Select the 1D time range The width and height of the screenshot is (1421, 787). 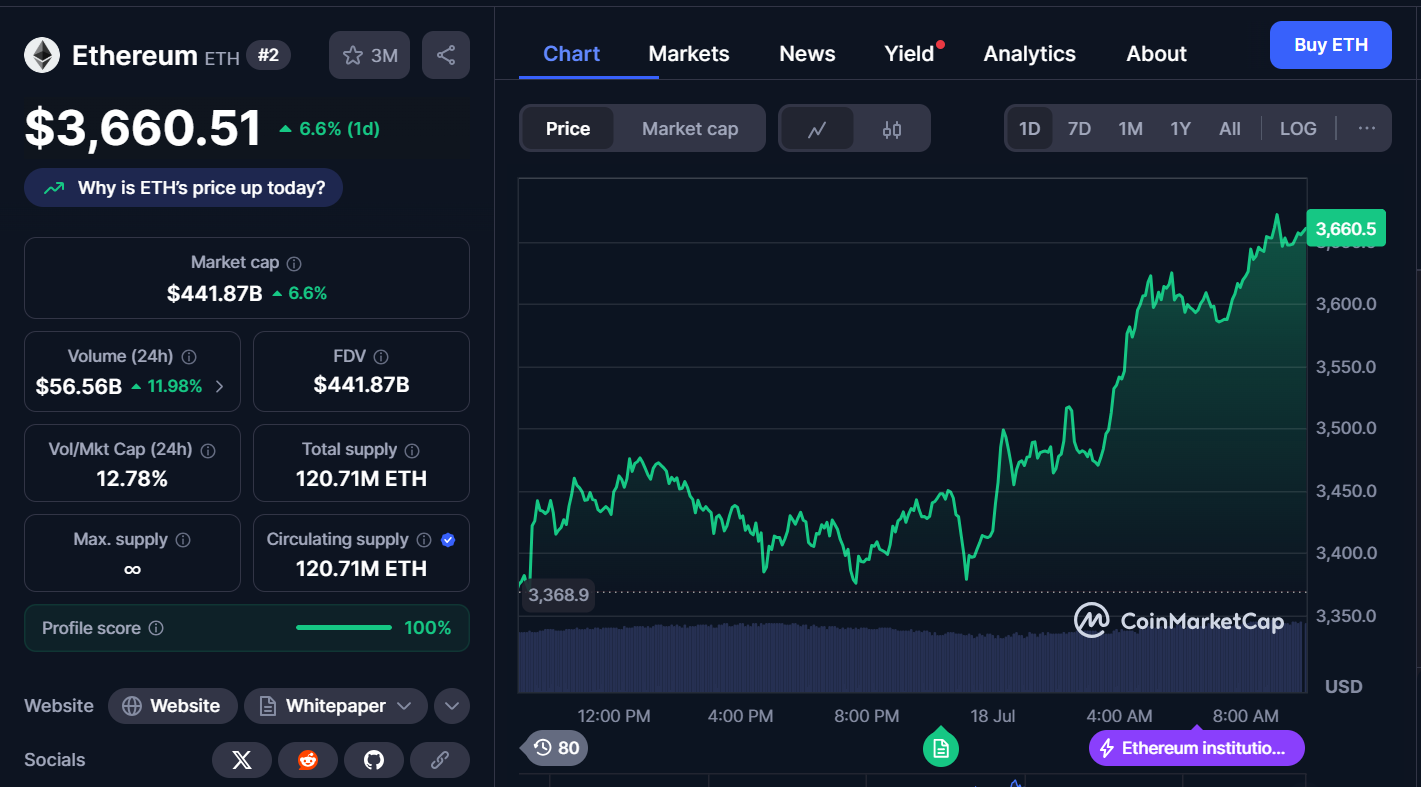point(1030,129)
